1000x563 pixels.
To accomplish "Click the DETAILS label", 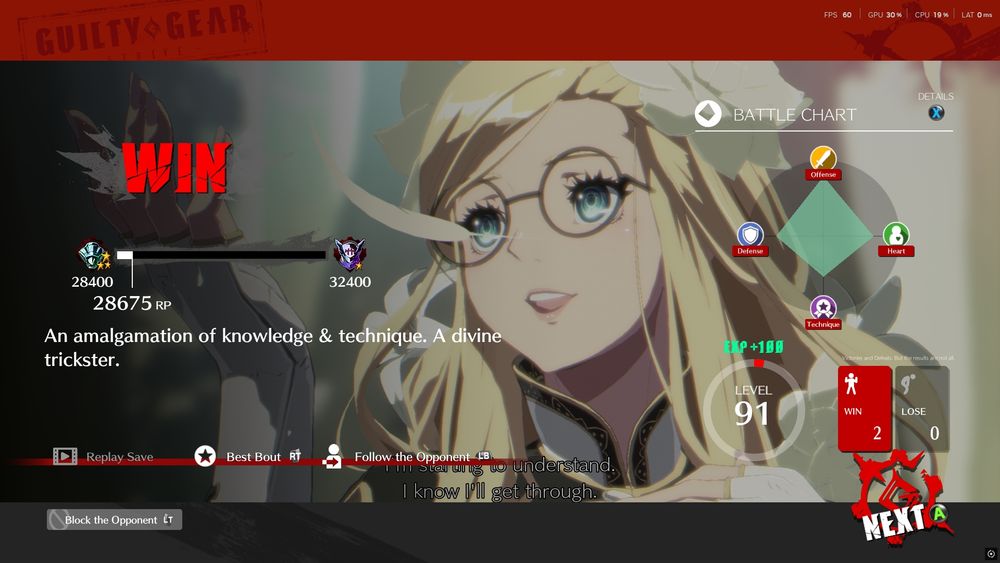I will [936, 96].
